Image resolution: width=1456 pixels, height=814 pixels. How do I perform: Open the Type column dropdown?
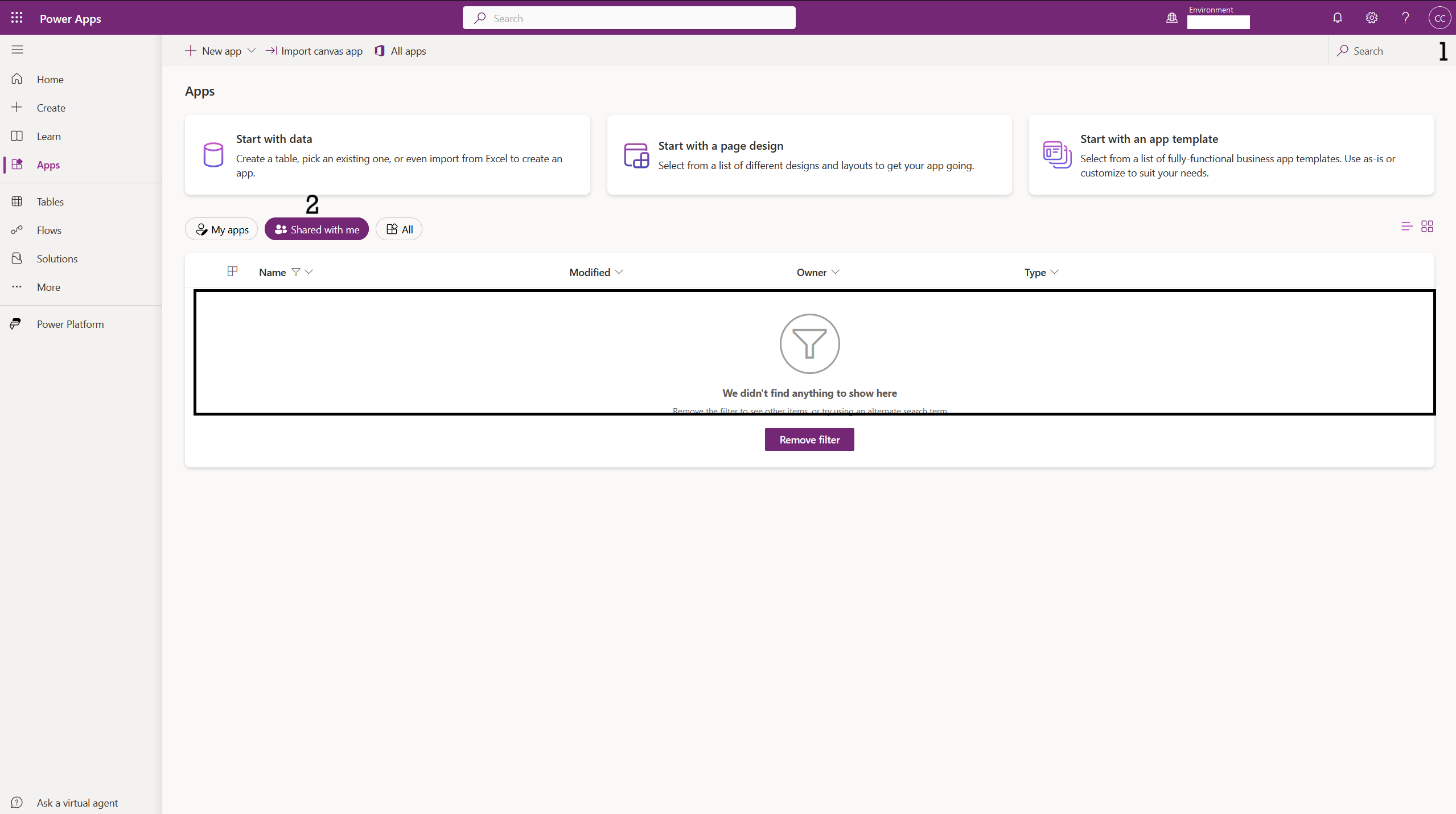pos(1054,272)
